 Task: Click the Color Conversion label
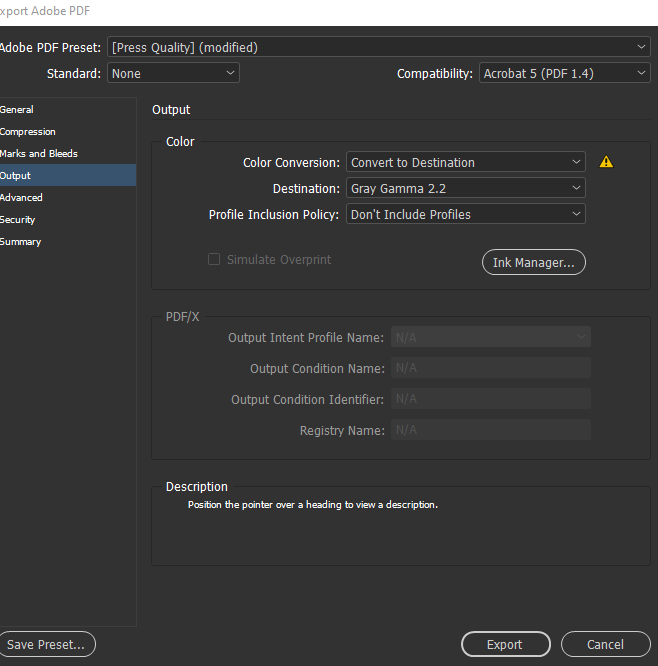click(x=291, y=163)
